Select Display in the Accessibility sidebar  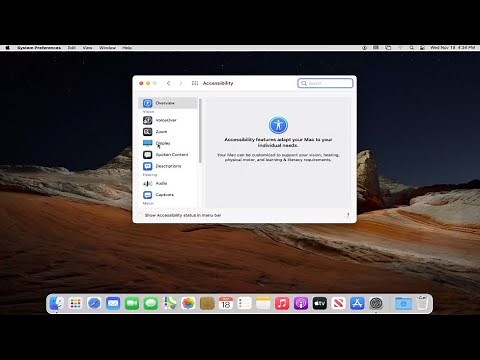coord(168,143)
